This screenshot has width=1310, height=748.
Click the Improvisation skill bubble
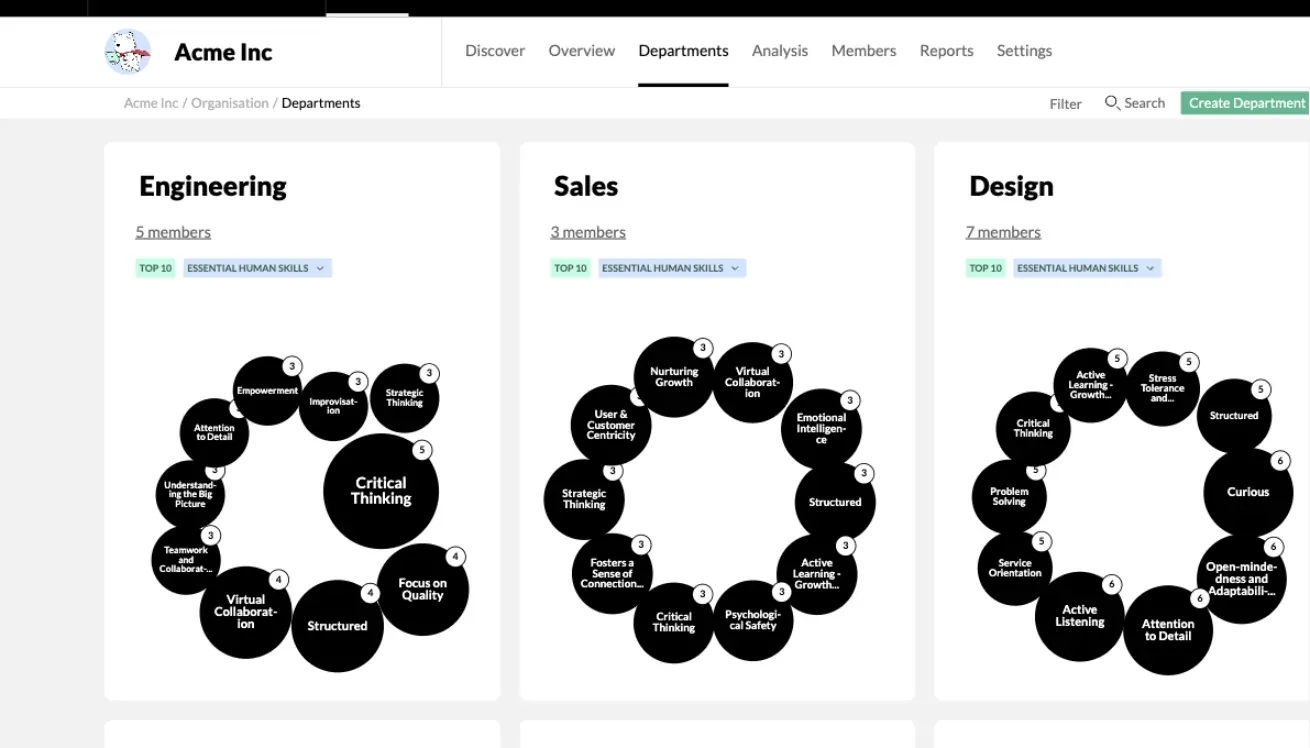click(333, 407)
